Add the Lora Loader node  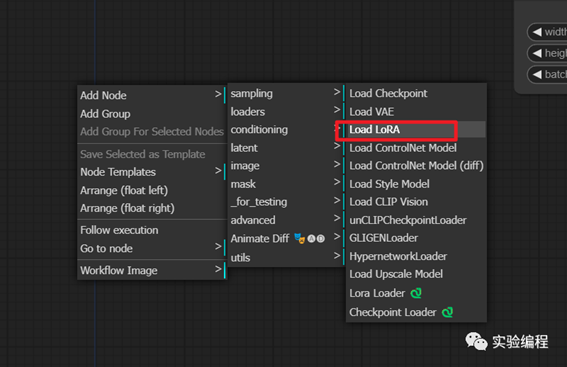click(x=416, y=293)
